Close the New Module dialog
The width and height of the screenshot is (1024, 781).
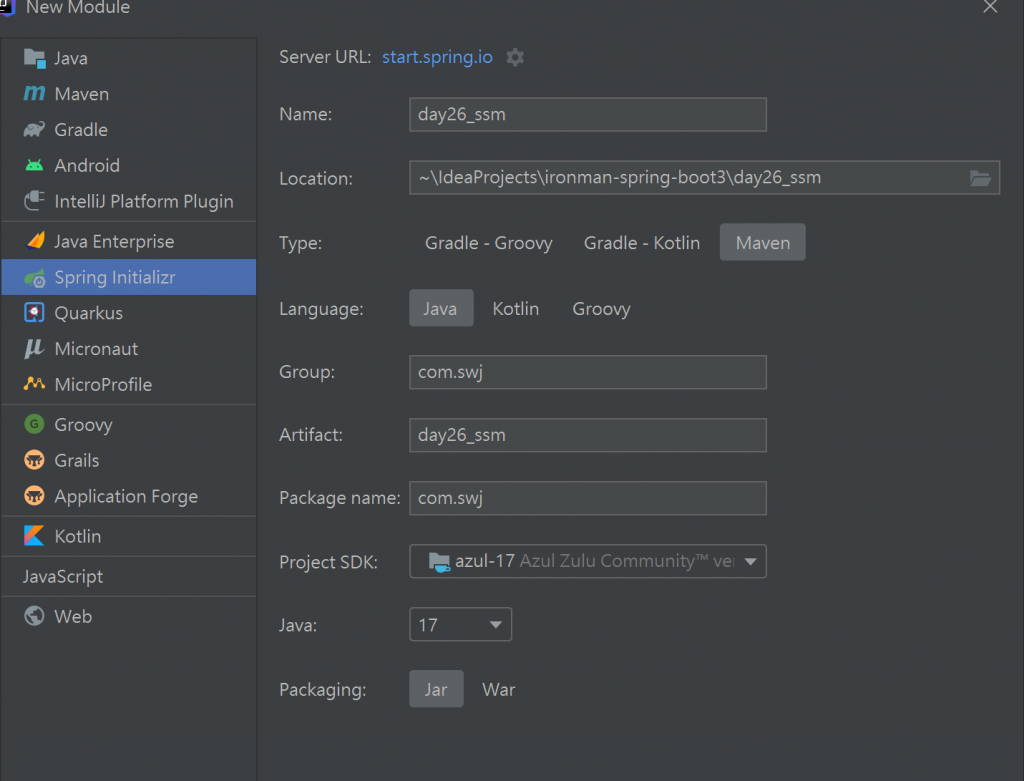(990, 7)
